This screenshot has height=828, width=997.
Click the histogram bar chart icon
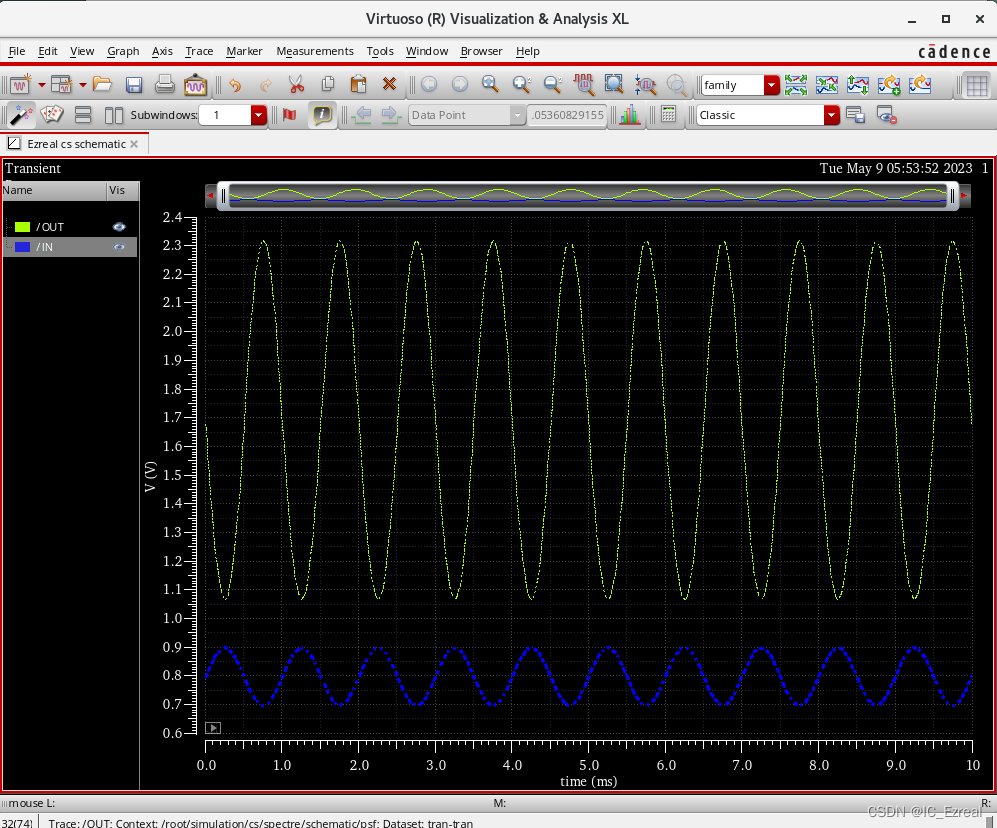(630, 115)
